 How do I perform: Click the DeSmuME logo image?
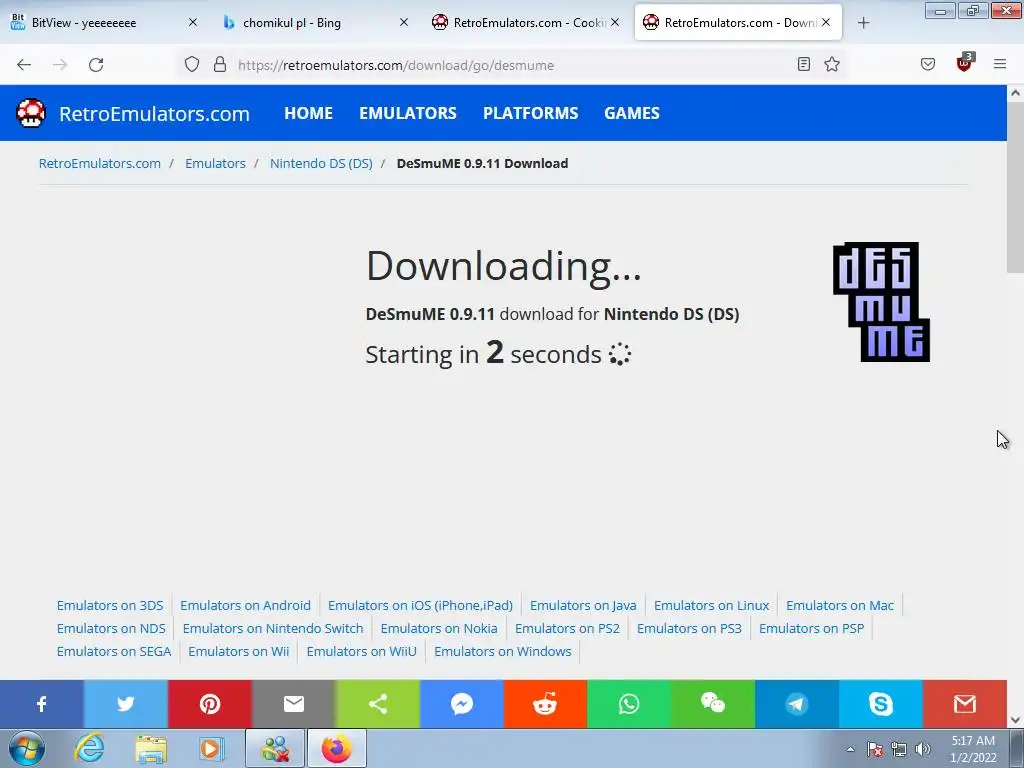point(881,302)
